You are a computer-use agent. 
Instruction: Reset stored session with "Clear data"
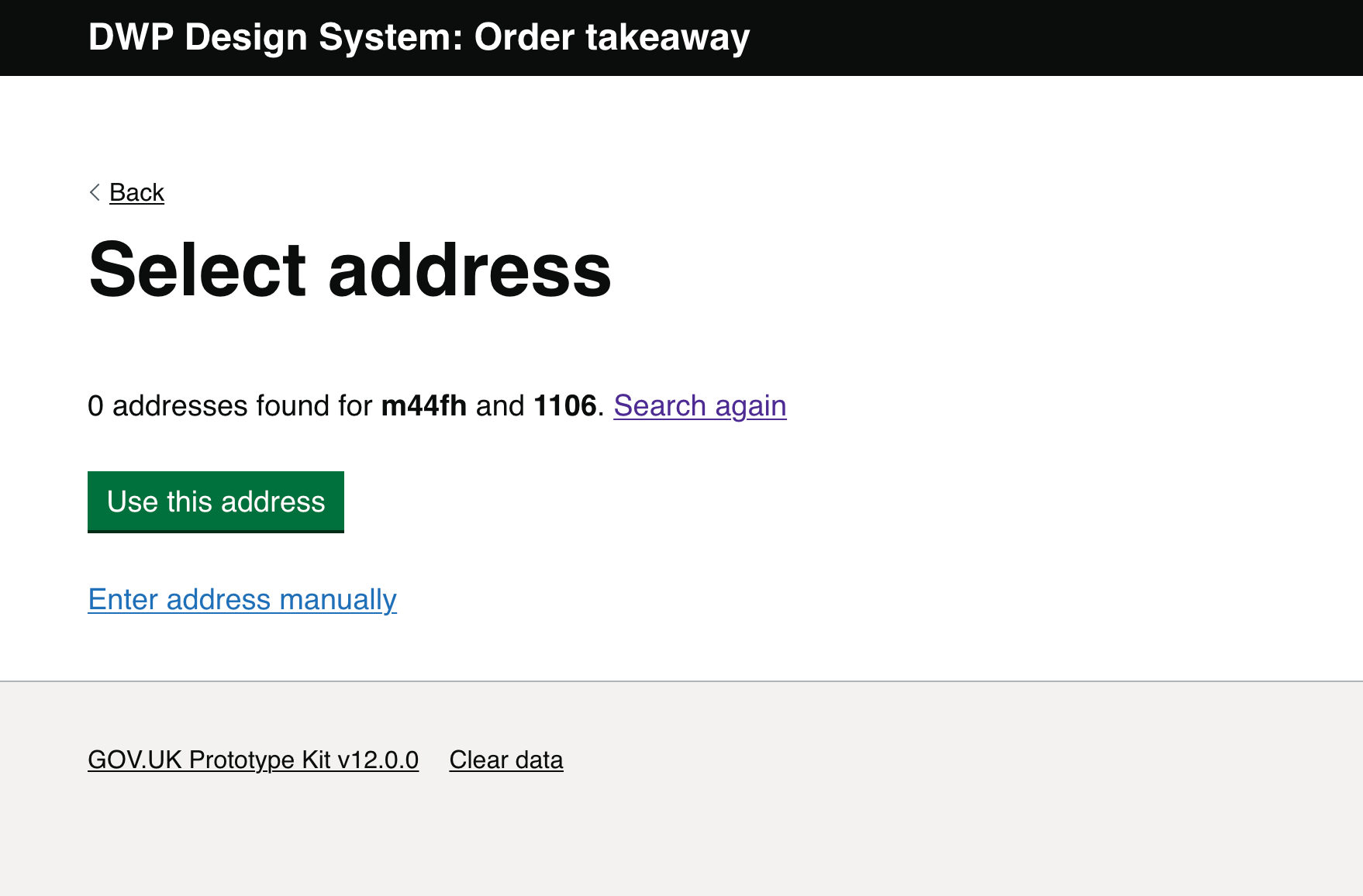point(506,760)
